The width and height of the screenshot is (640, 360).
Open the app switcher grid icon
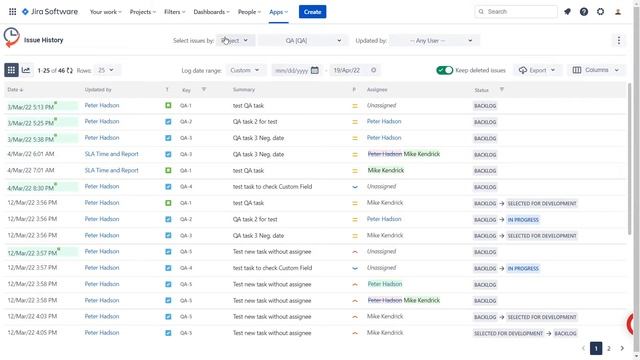(x=13, y=12)
